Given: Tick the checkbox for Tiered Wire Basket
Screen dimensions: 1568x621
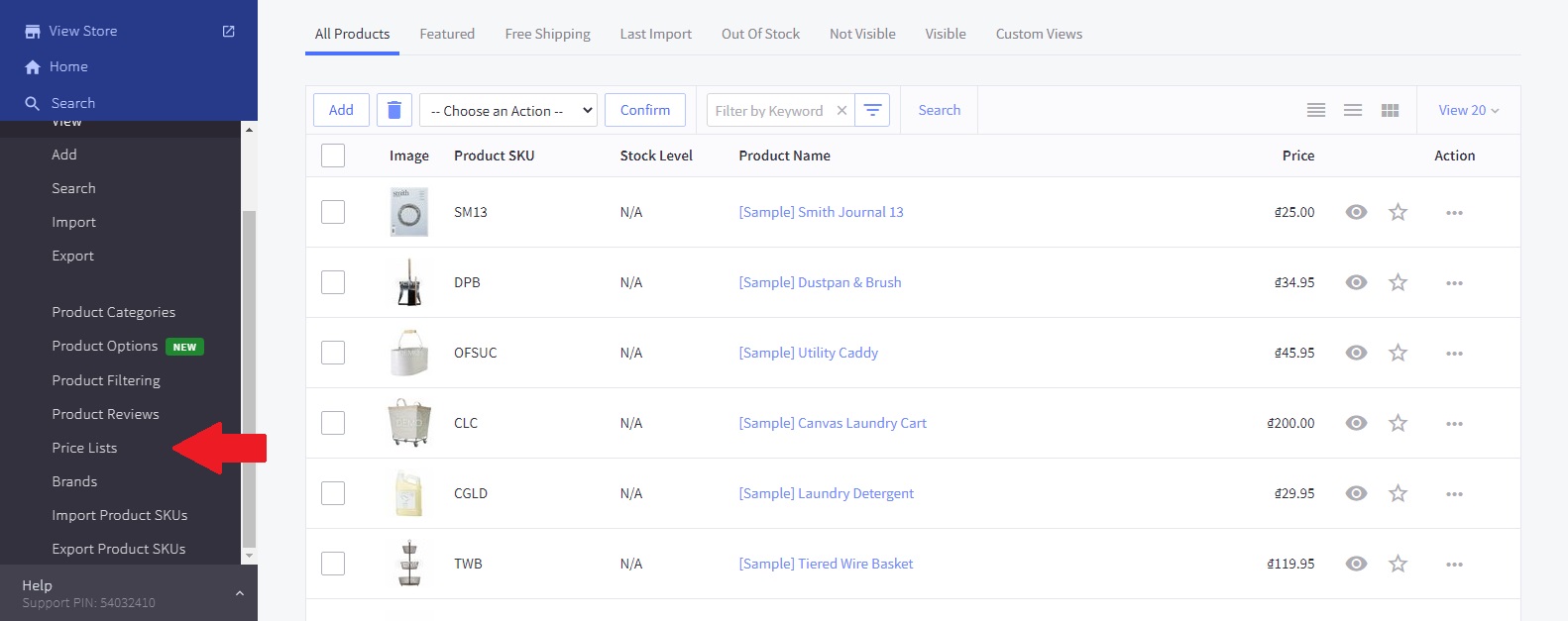Looking at the screenshot, I should [333, 564].
